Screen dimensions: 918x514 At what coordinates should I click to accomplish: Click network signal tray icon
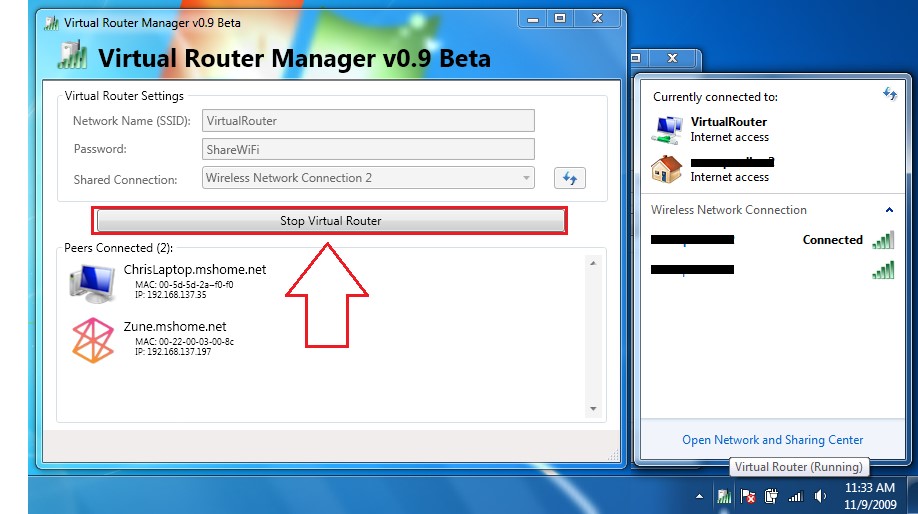point(796,497)
